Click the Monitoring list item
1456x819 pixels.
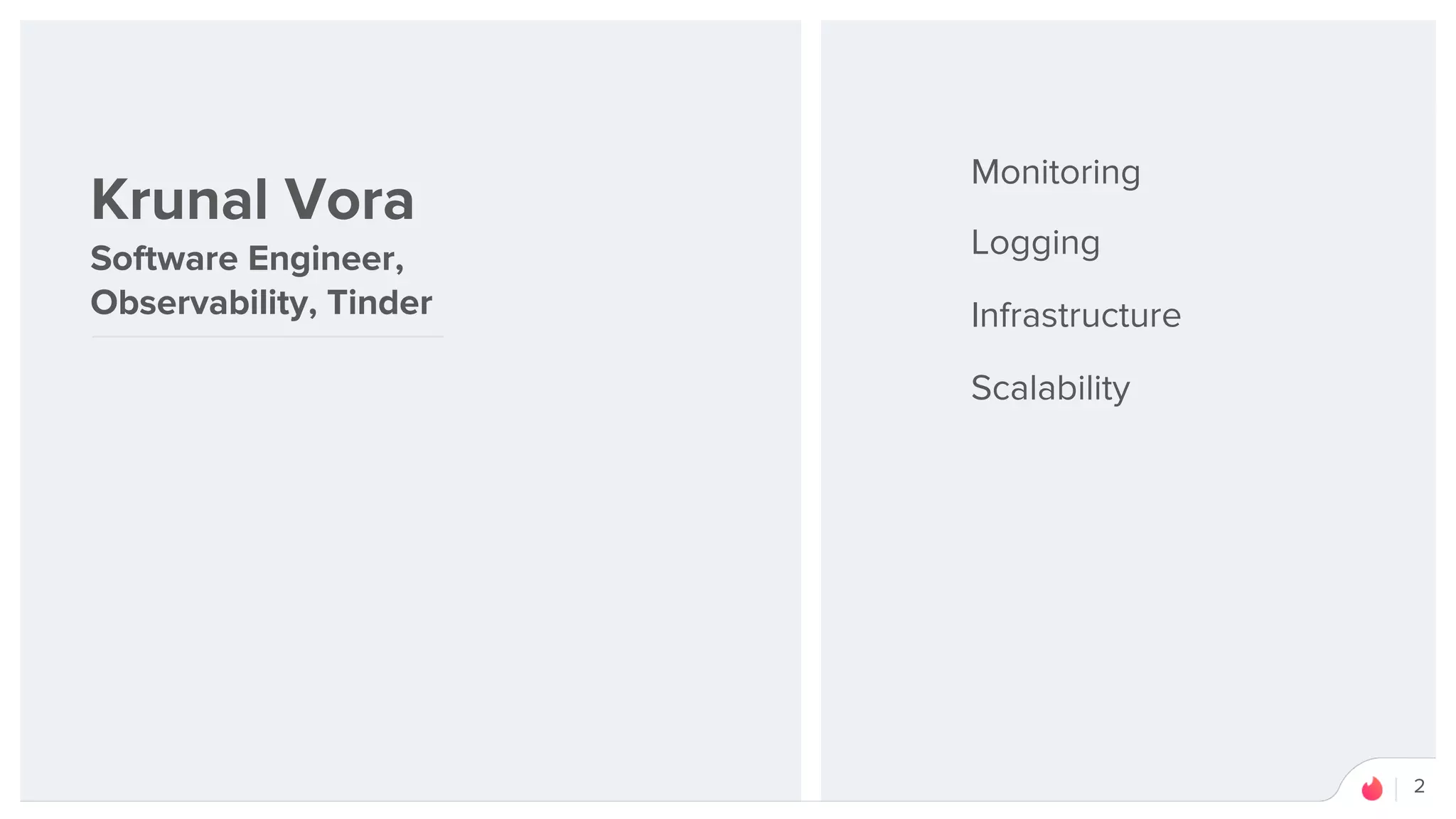coord(1055,173)
